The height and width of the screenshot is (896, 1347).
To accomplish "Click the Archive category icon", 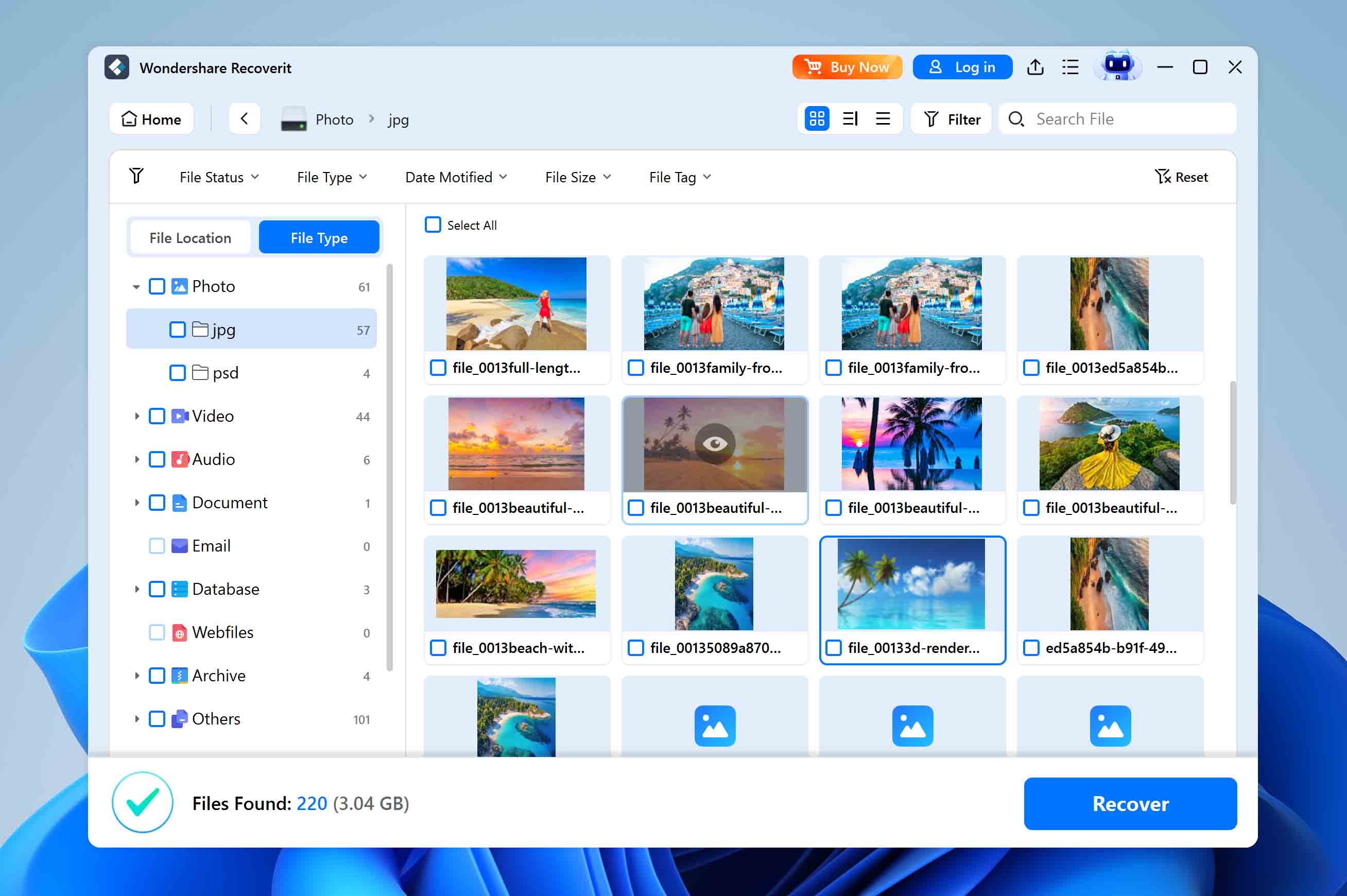I will coord(179,676).
